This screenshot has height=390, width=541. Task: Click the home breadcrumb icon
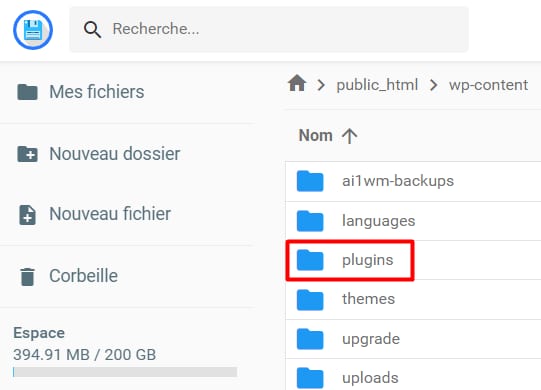297,83
